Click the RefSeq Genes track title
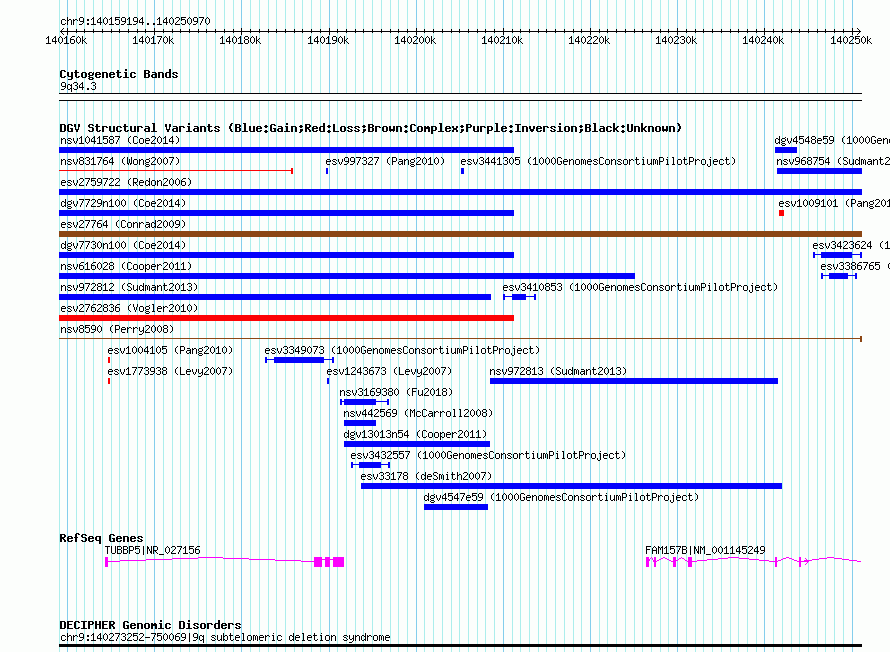 pos(101,538)
